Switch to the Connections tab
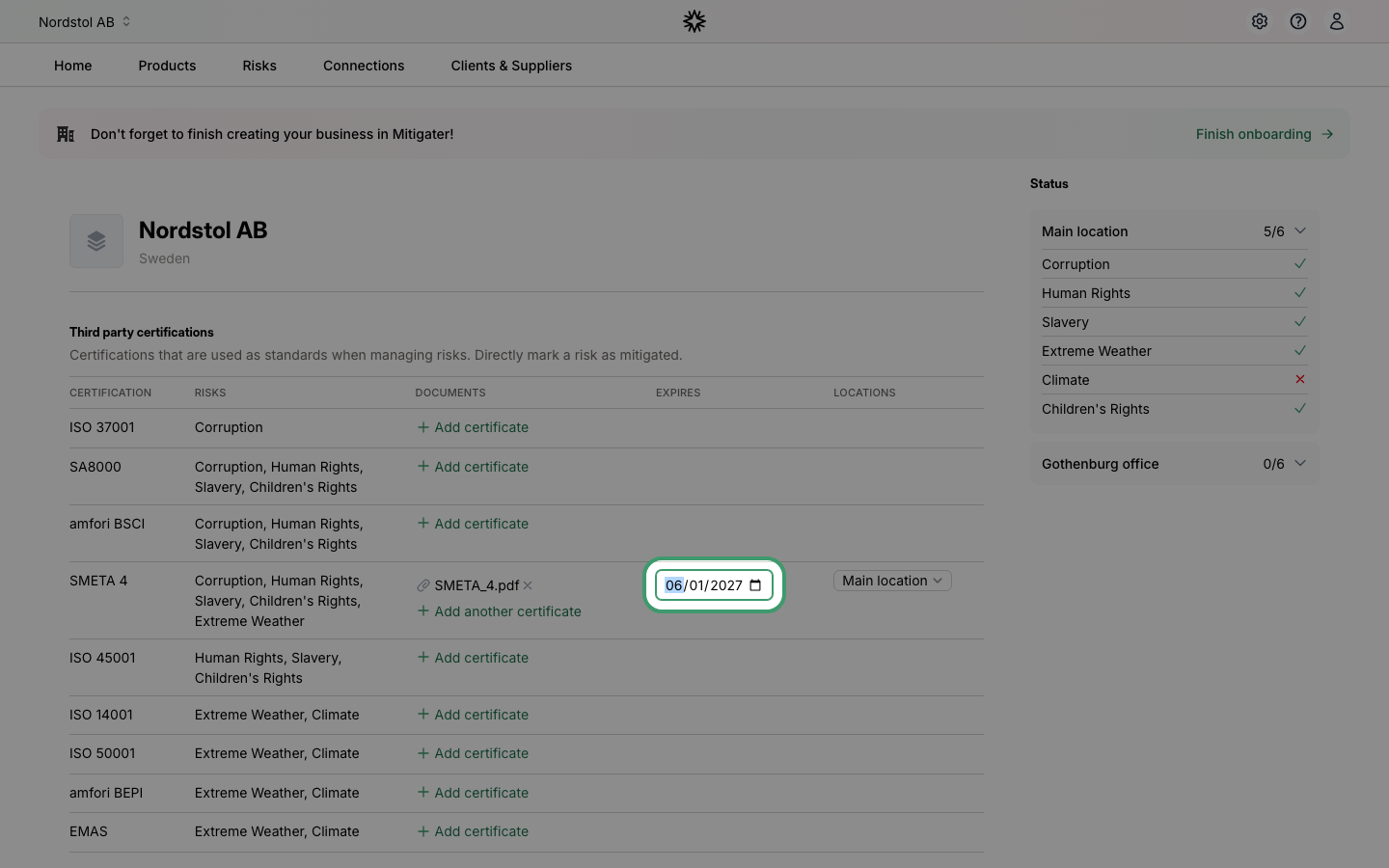 (x=364, y=66)
